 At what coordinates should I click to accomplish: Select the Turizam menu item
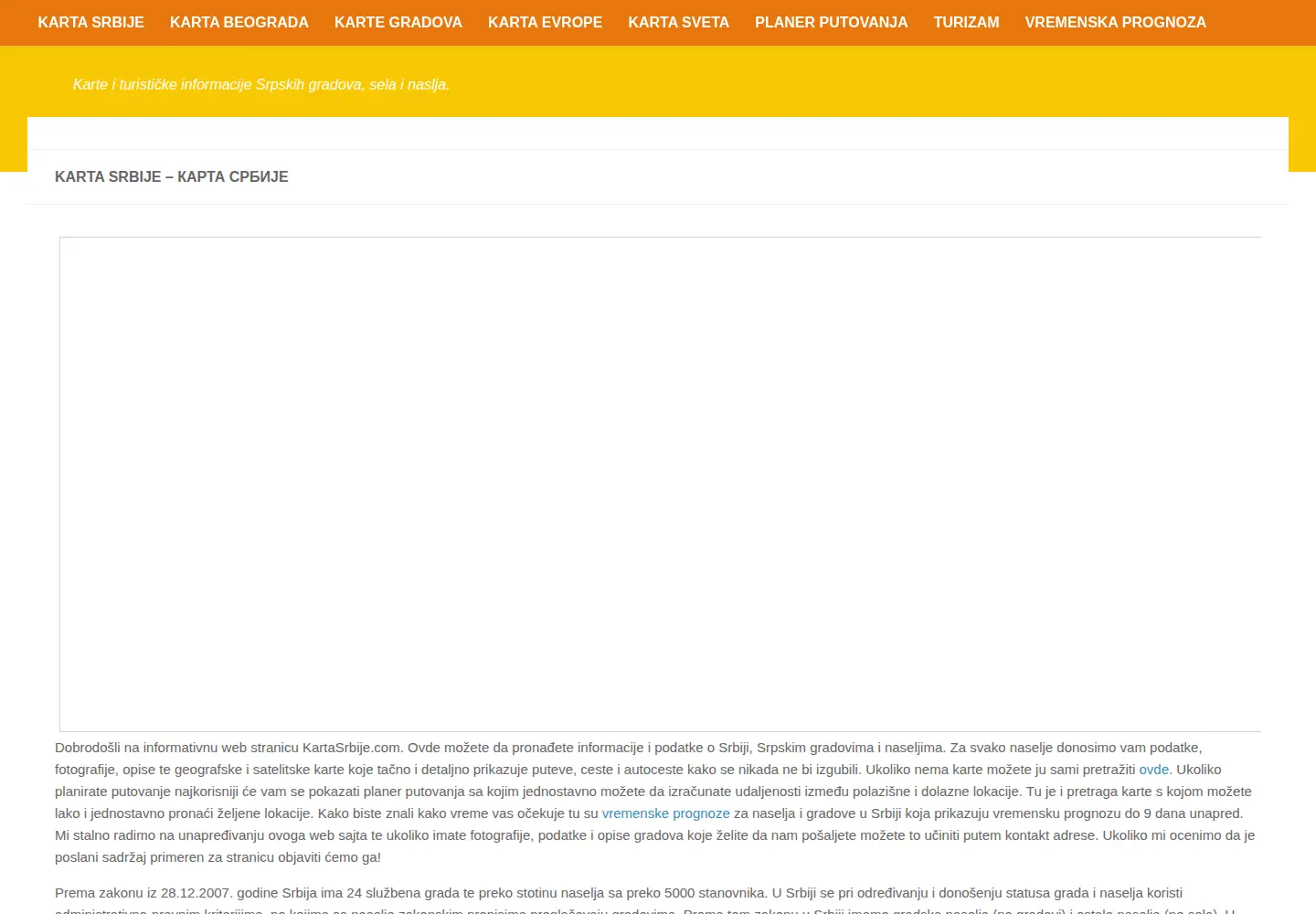[966, 22]
